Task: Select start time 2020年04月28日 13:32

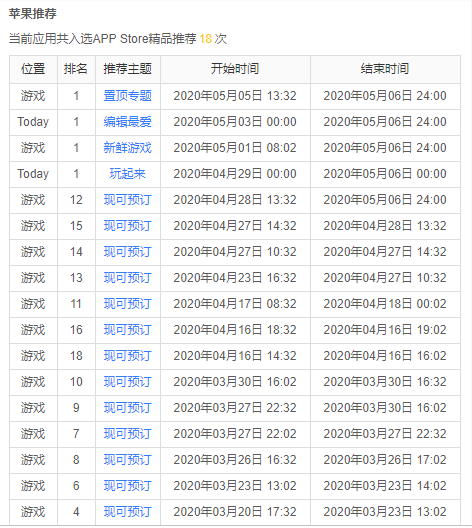Action: coord(235,200)
